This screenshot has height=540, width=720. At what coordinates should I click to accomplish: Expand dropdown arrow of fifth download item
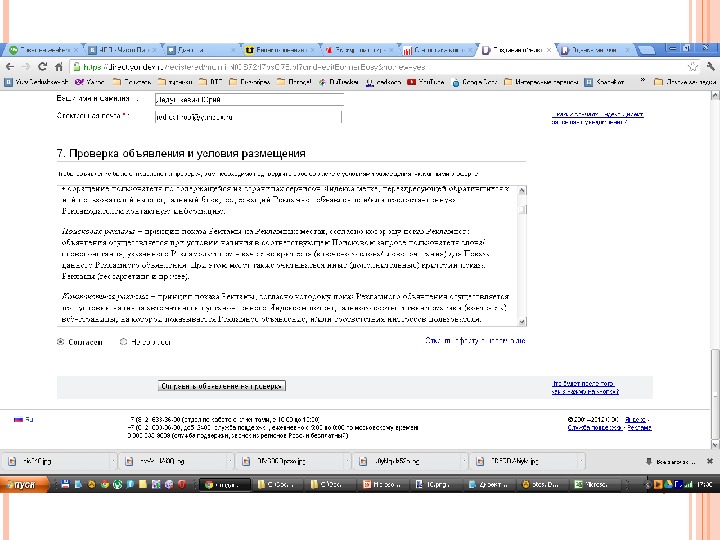click(581, 461)
